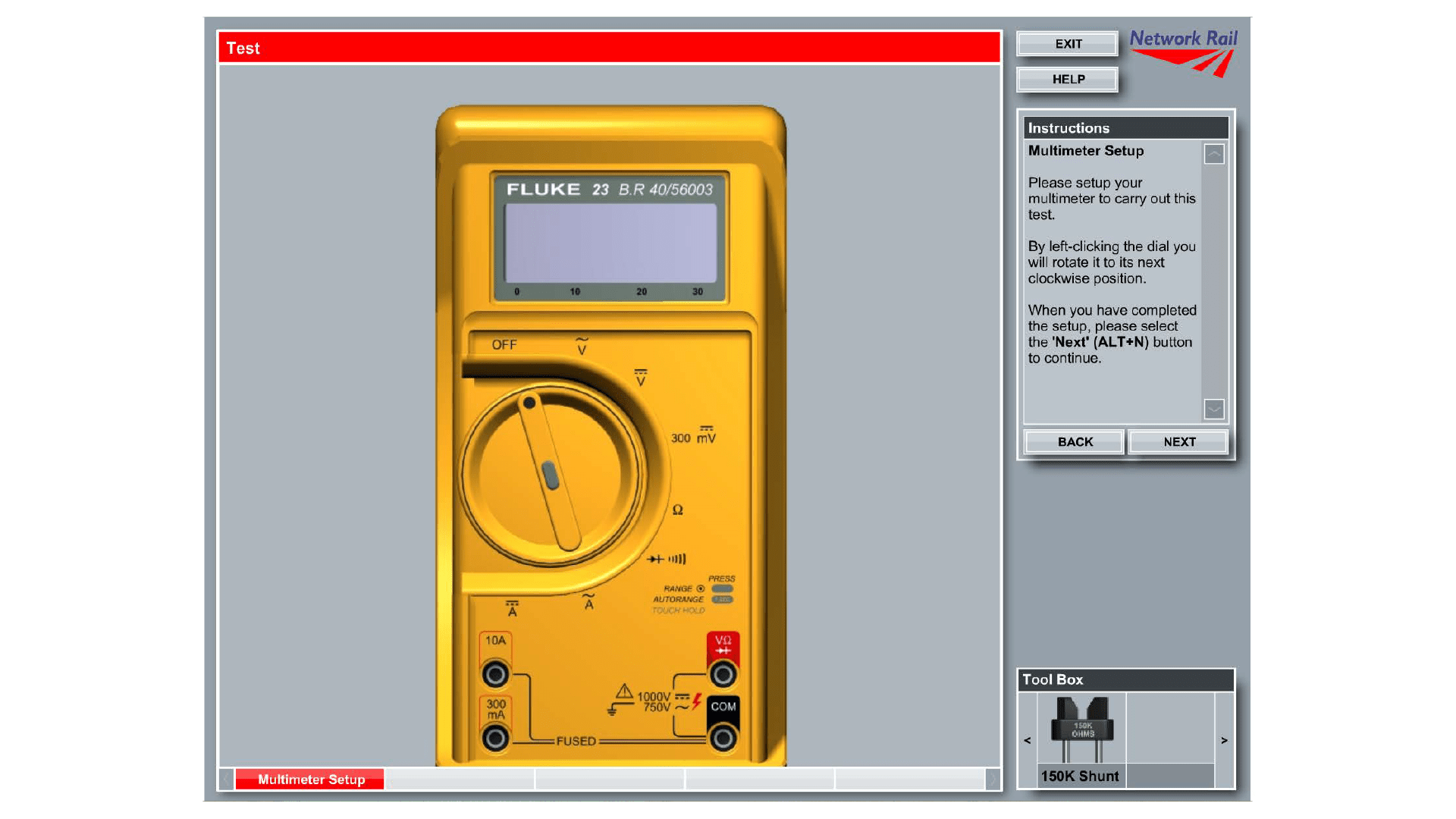Show previous Tool Box item arrow

[x=1028, y=740]
